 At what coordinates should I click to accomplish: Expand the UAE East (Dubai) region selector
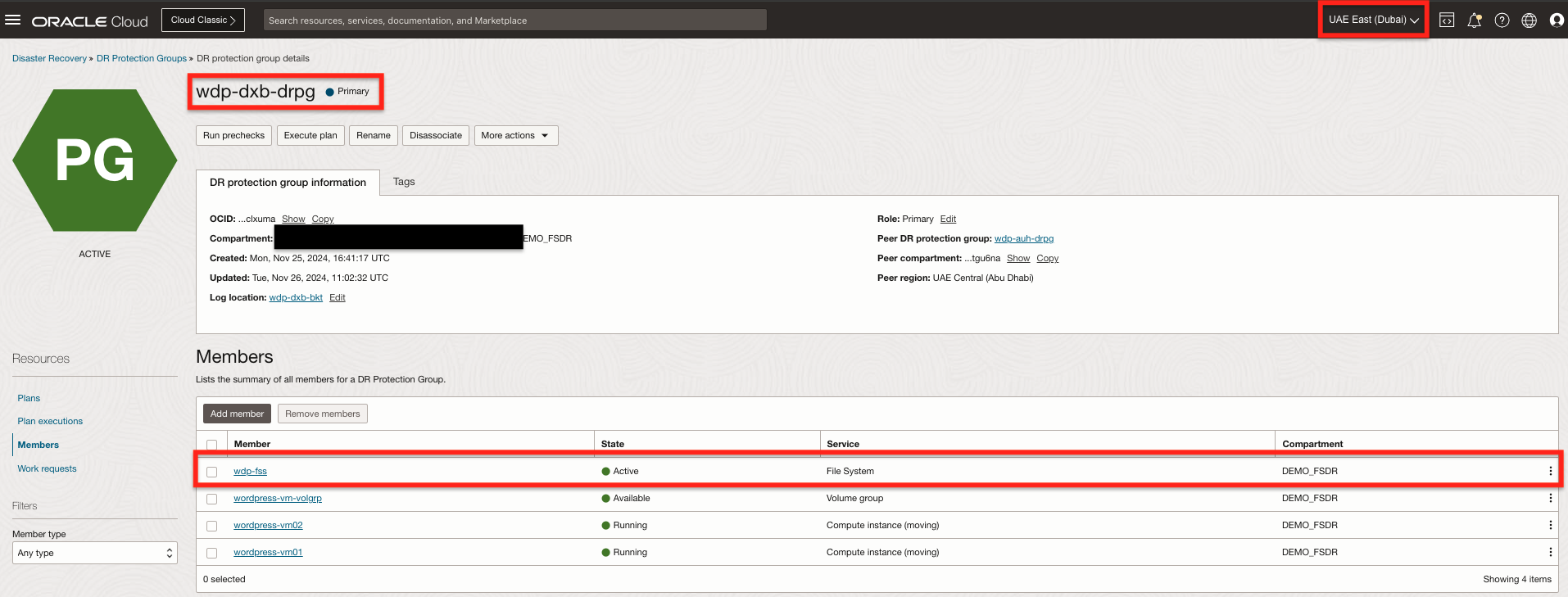coord(1373,20)
